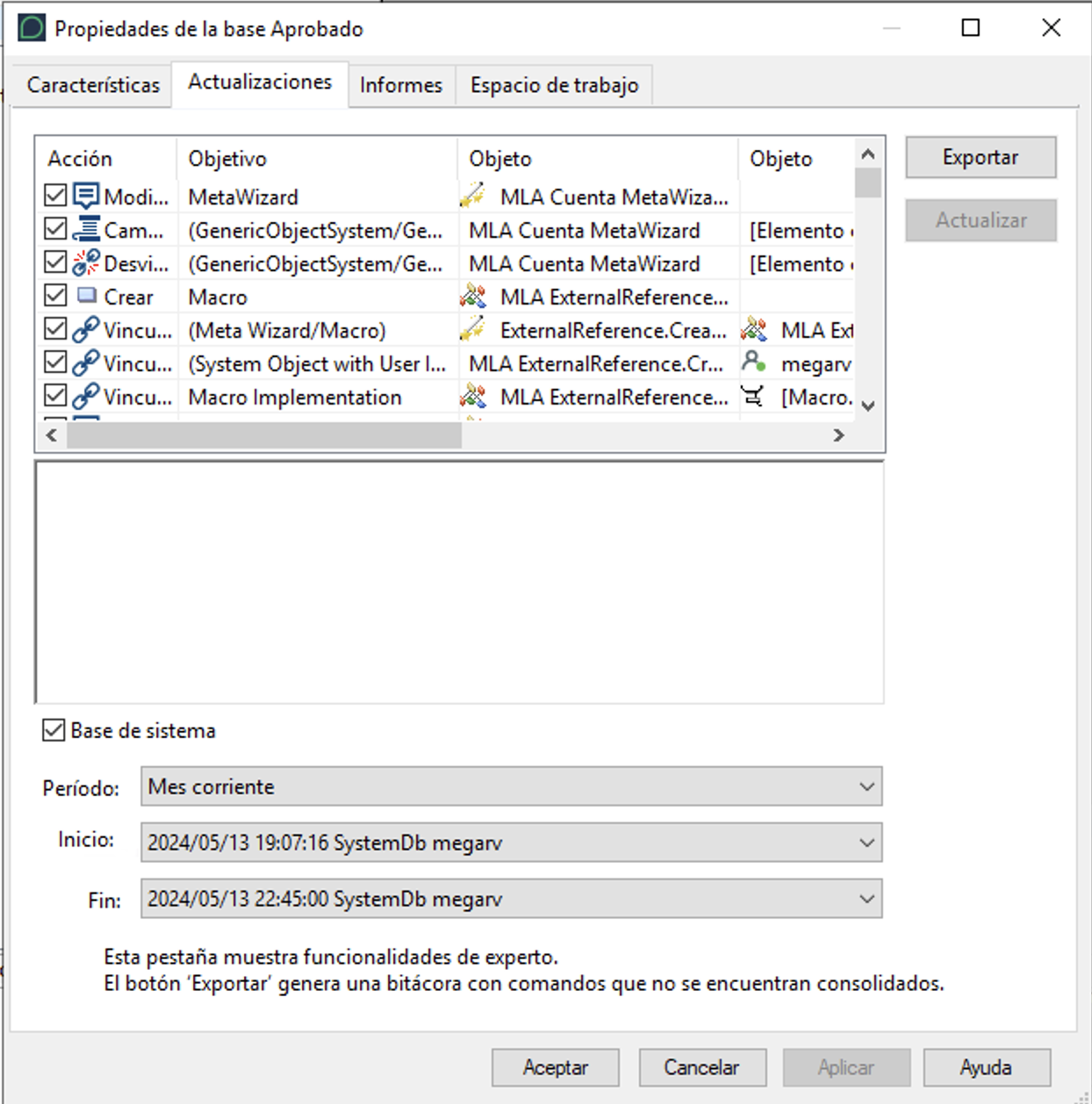1092x1104 pixels.
Task: Click the Desvi... row broken-link icon
Action: point(86,262)
